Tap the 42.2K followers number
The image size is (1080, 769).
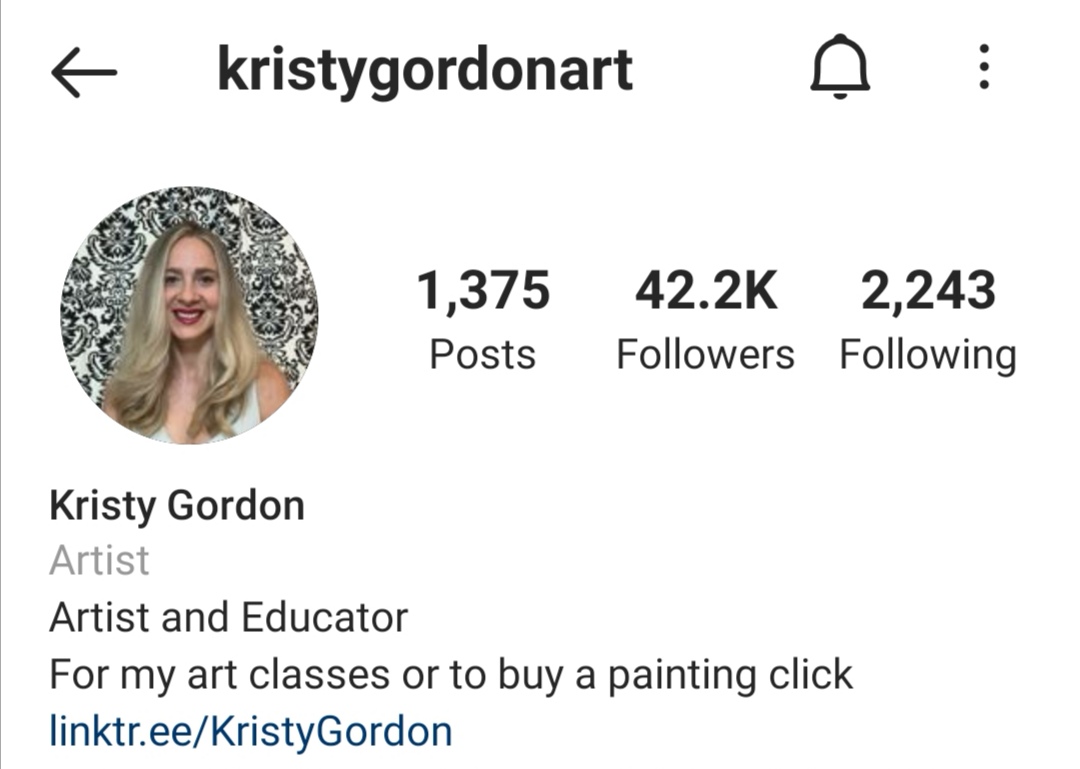pos(706,290)
